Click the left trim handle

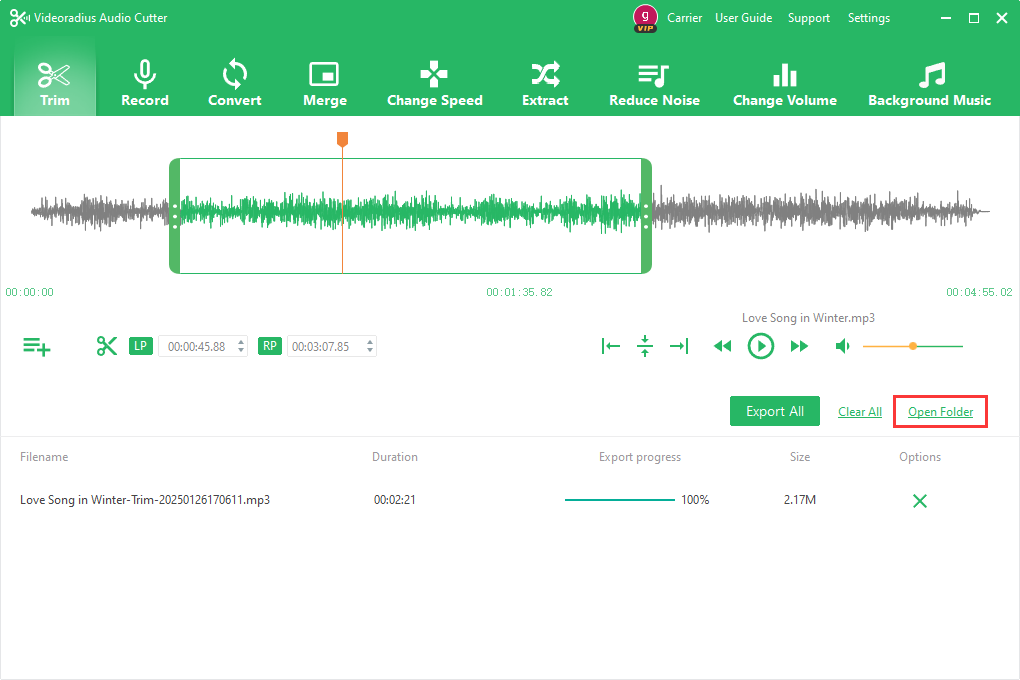tap(174, 216)
